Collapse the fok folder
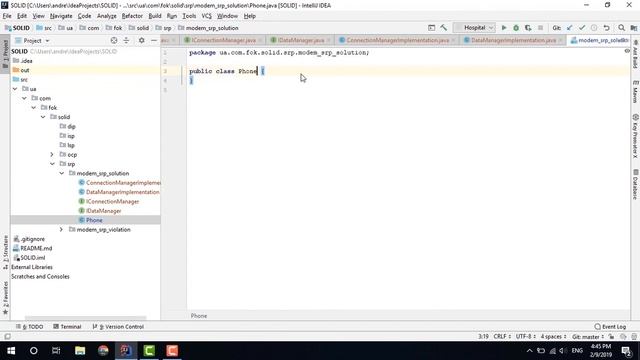 pyautogui.click(x=34, y=108)
